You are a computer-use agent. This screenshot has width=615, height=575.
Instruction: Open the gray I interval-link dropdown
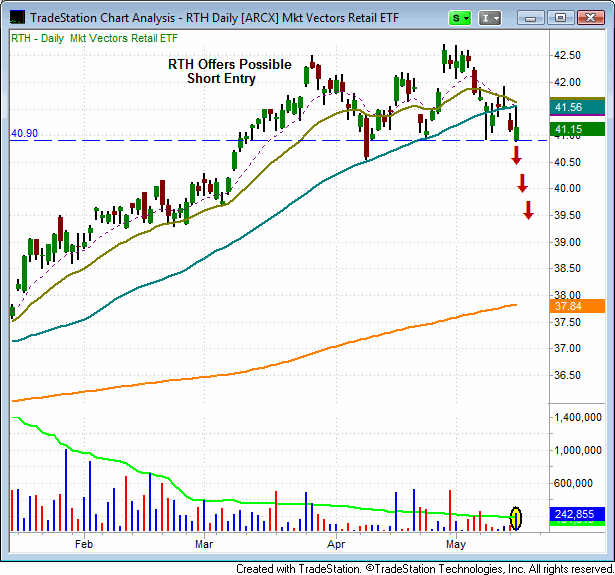point(489,18)
